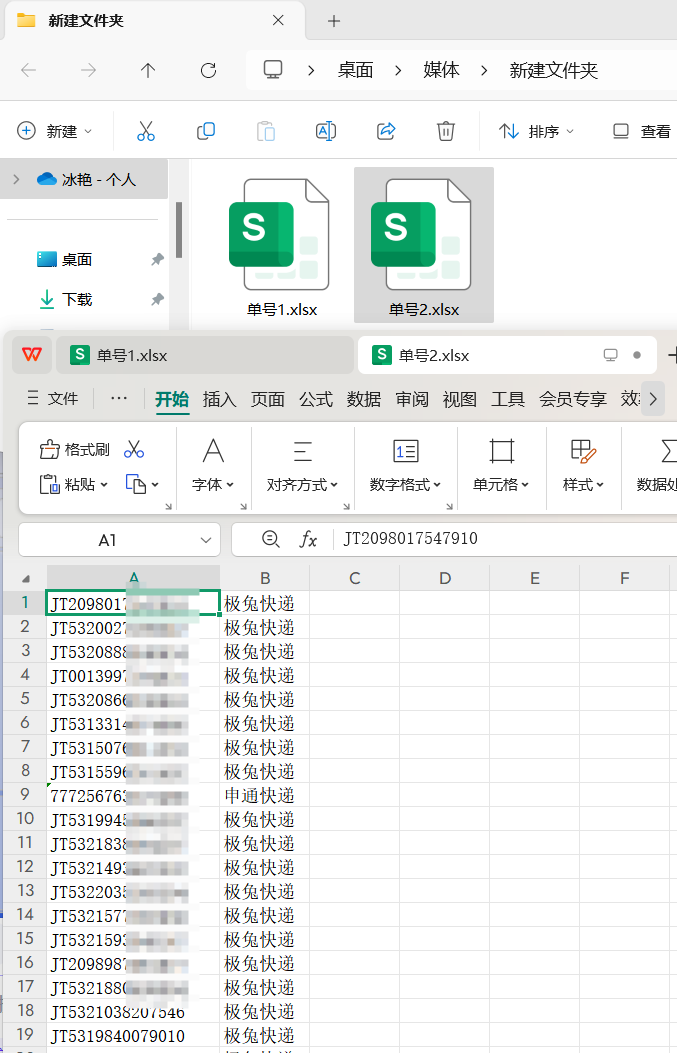Click the Cut scissors icon in Explorer toolbar
The width and height of the screenshot is (677, 1053).
tap(146, 131)
